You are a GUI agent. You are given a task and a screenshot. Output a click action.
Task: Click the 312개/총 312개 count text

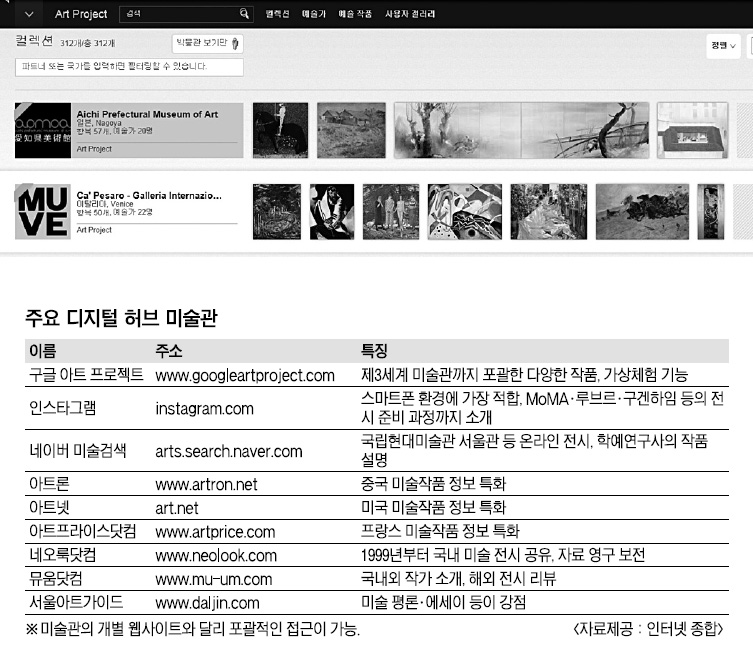87,43
